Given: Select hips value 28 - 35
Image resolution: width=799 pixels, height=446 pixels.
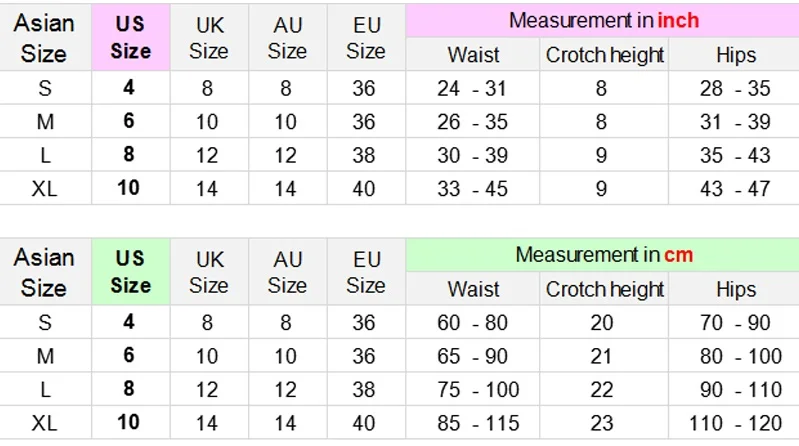Looking at the screenshot, I should [735, 88].
